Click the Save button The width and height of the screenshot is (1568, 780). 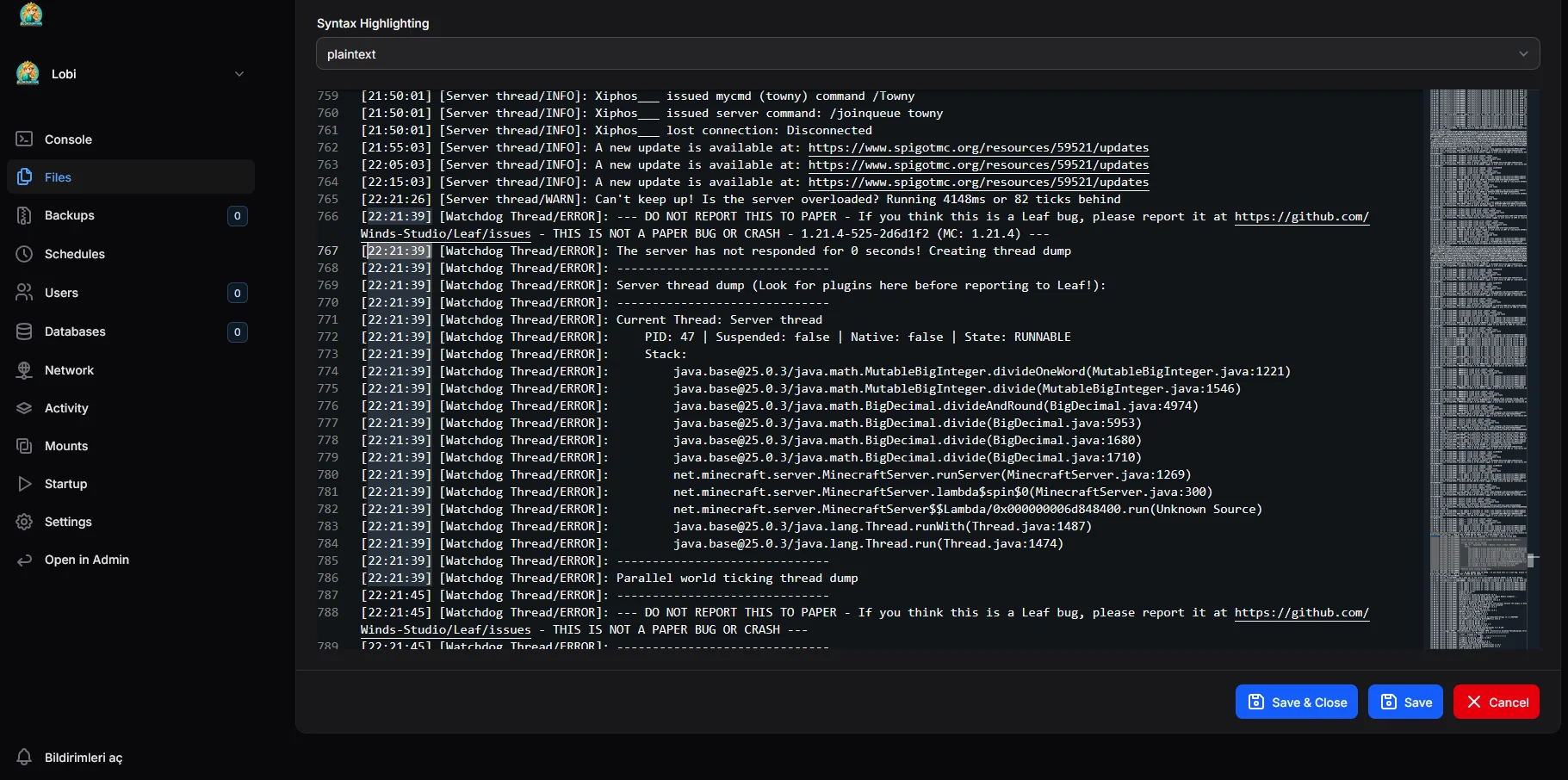pos(1405,702)
